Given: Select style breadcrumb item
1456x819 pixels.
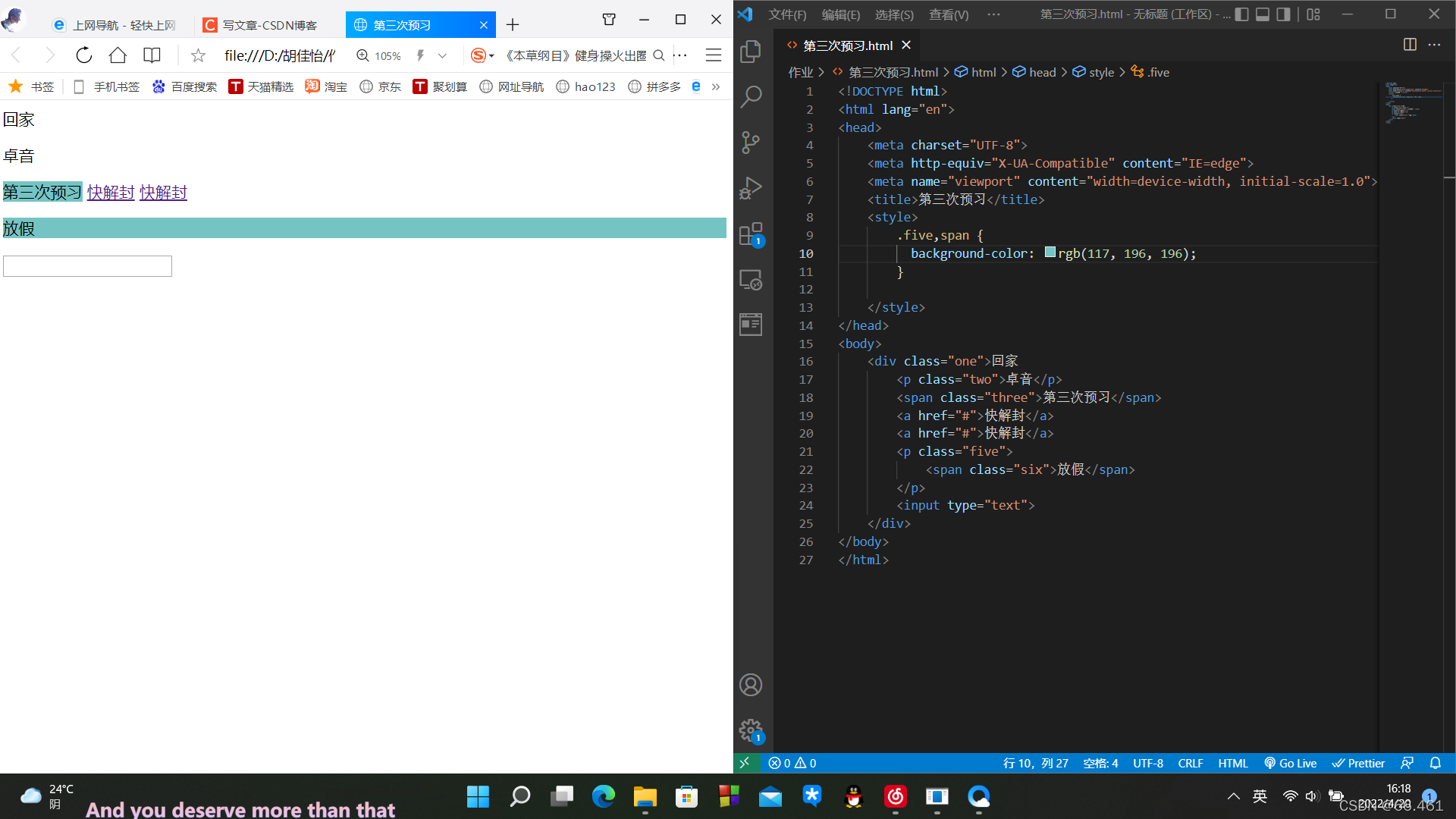Looking at the screenshot, I should [x=1093, y=72].
